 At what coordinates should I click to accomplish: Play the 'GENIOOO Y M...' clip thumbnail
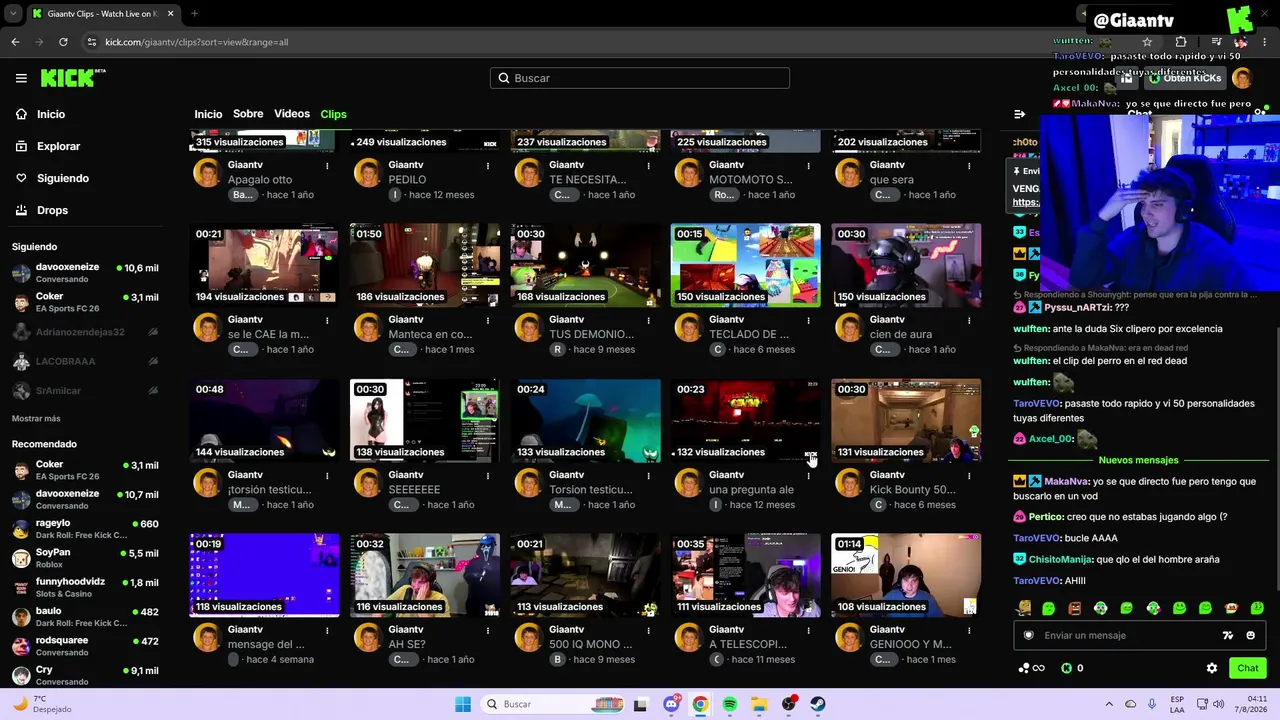(x=906, y=575)
